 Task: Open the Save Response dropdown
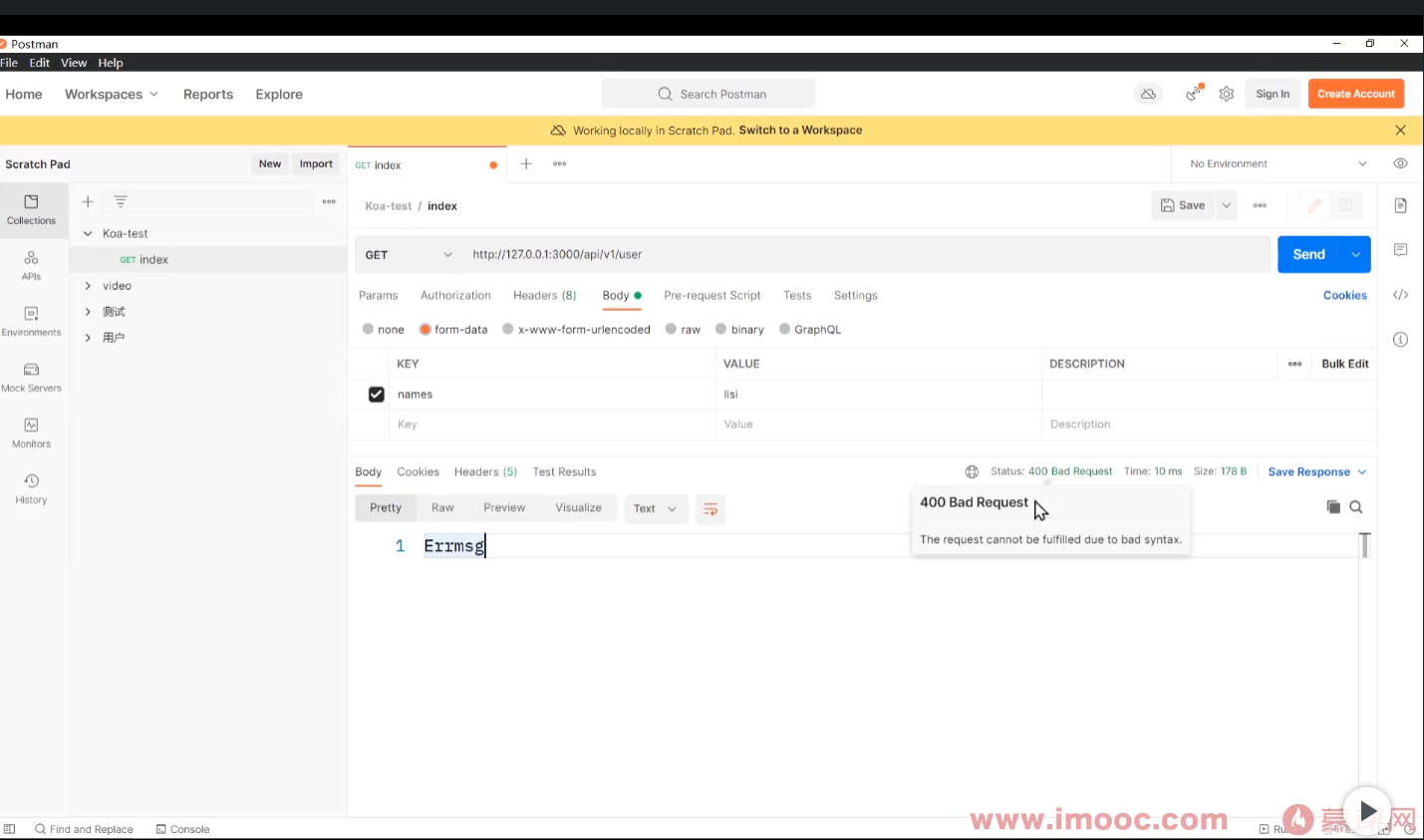(x=1317, y=472)
